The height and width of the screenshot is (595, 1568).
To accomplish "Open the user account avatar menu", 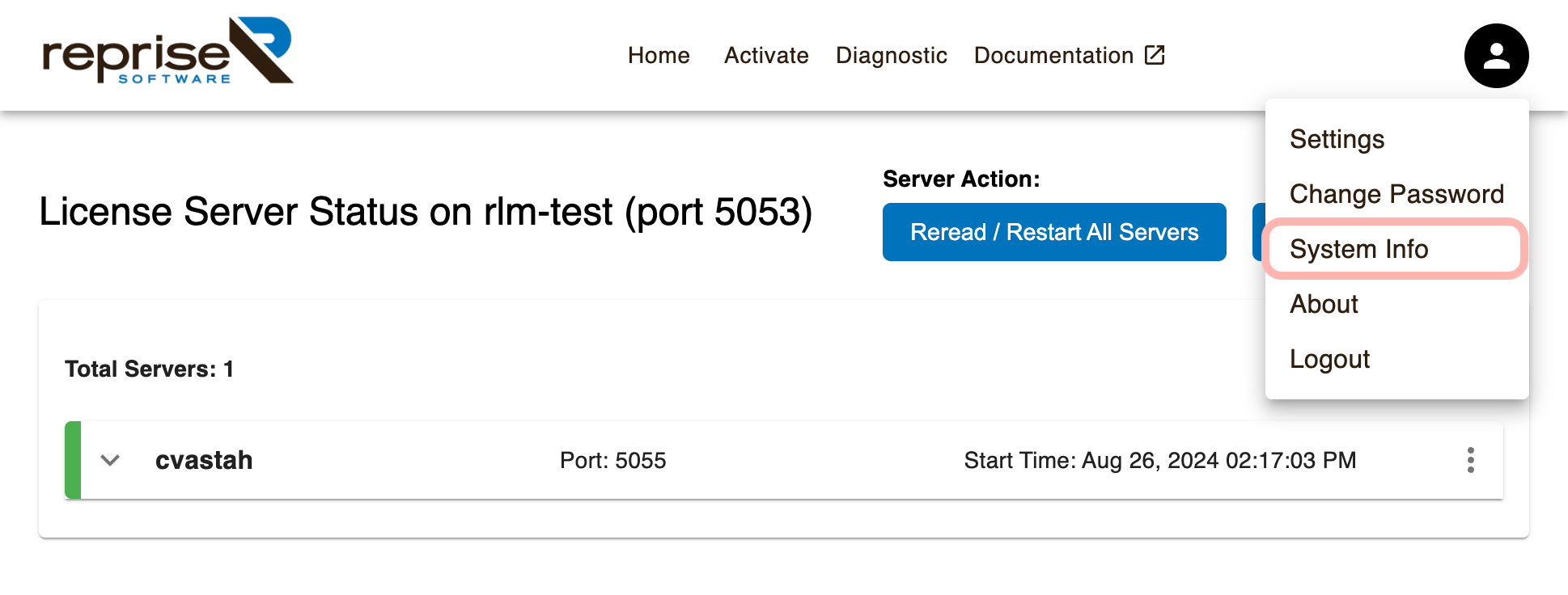I will (x=1496, y=56).
